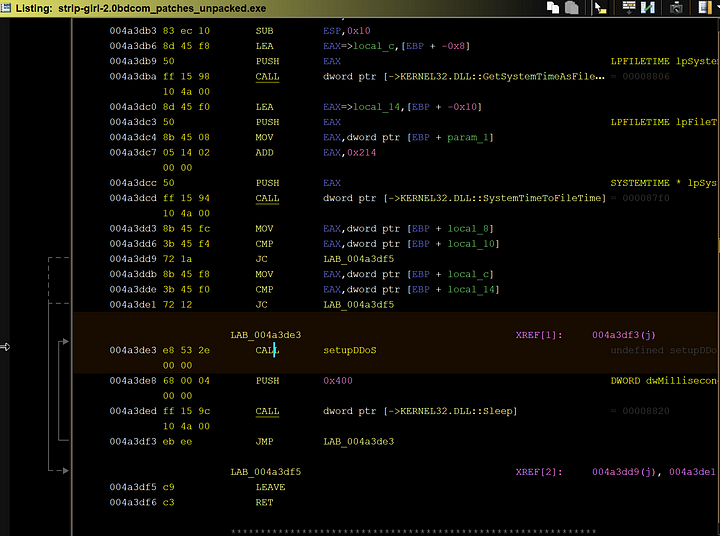
Task: Toggle mouse hover popups icon
Action: pyautogui.click(x=601, y=8)
